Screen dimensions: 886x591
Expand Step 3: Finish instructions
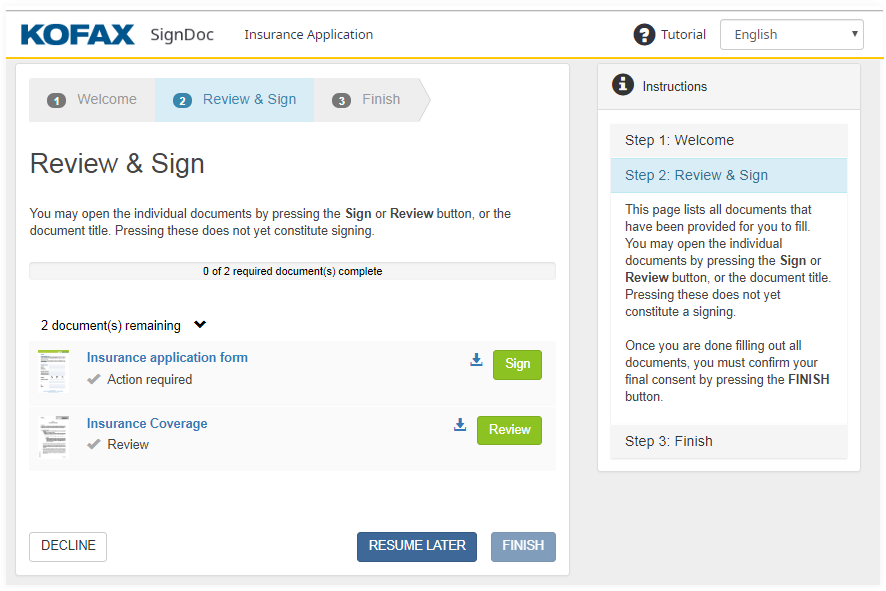[x=729, y=441]
